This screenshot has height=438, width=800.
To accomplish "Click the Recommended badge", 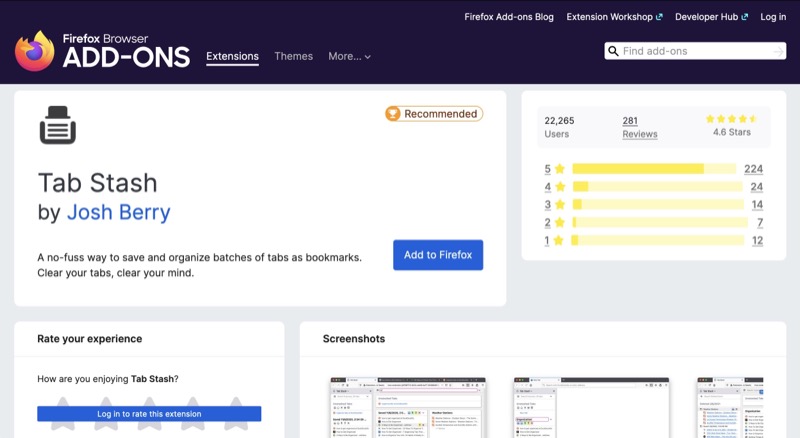I will click(x=434, y=113).
